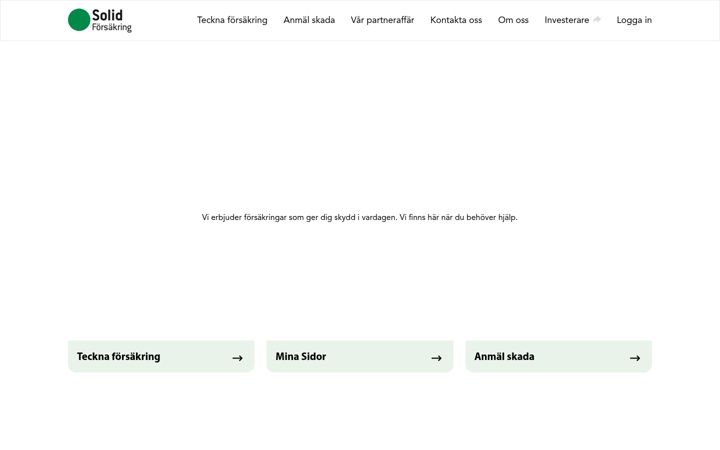Open the Kontakta oss menu item

click(x=456, y=20)
